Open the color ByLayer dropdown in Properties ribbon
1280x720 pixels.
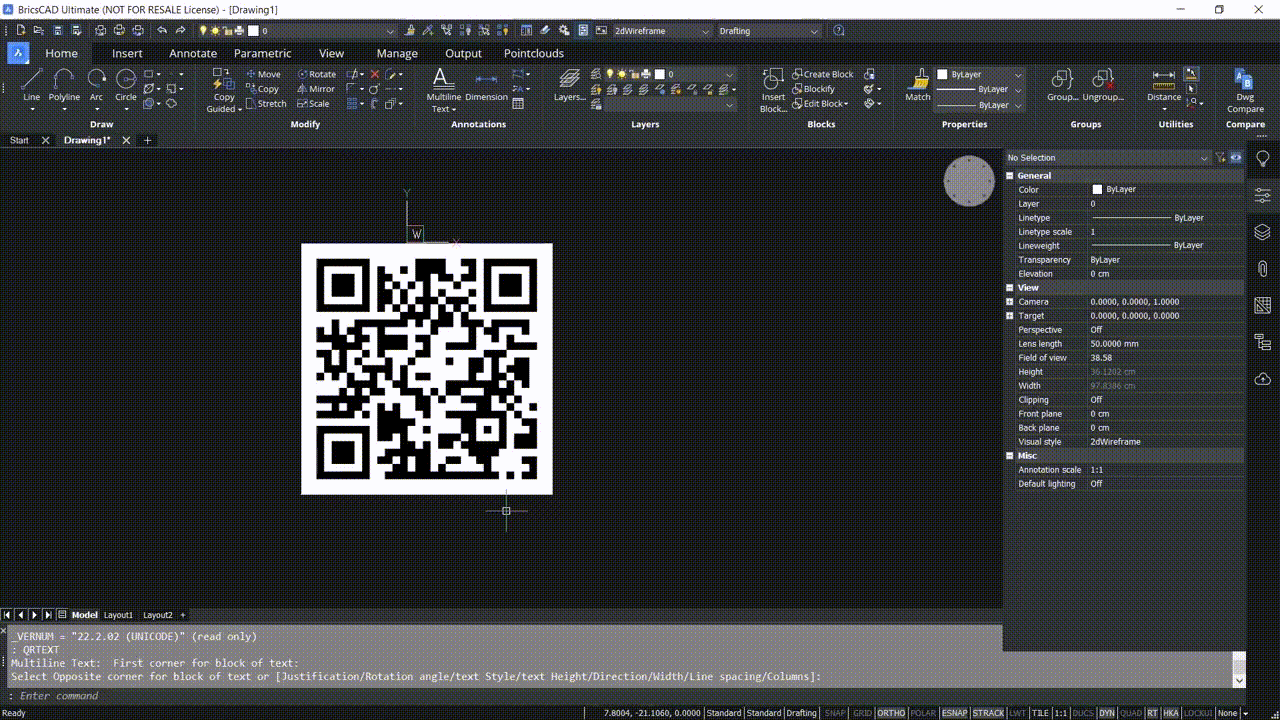pos(980,74)
